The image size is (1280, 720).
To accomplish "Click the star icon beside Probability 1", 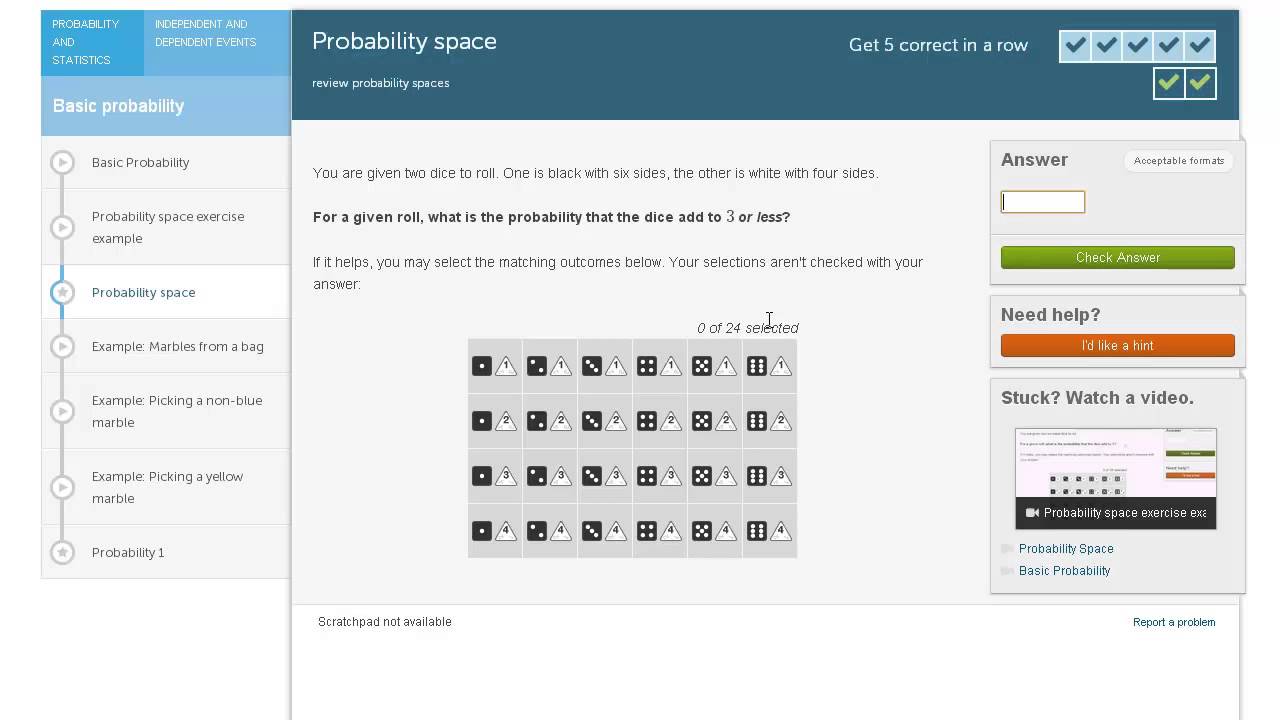I will click(x=63, y=552).
